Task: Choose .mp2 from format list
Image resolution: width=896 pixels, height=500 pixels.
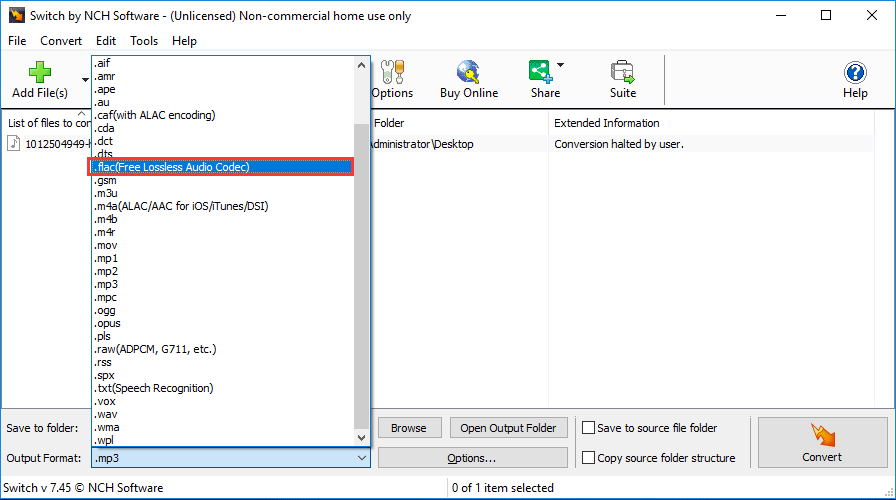Action: 223,271
